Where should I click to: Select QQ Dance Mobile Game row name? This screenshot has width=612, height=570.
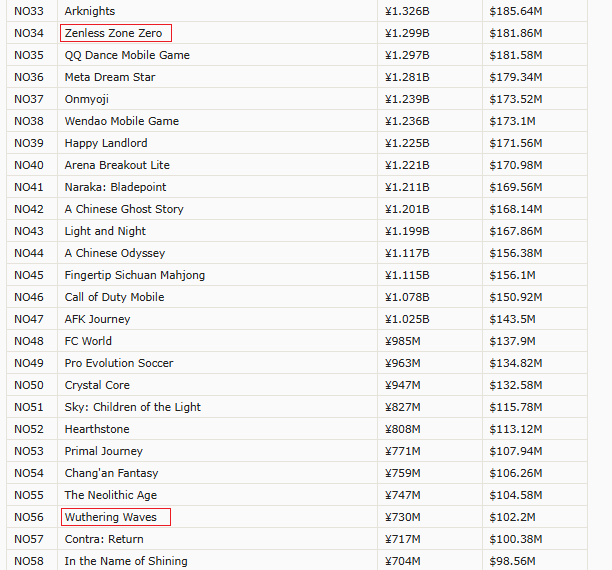point(127,55)
